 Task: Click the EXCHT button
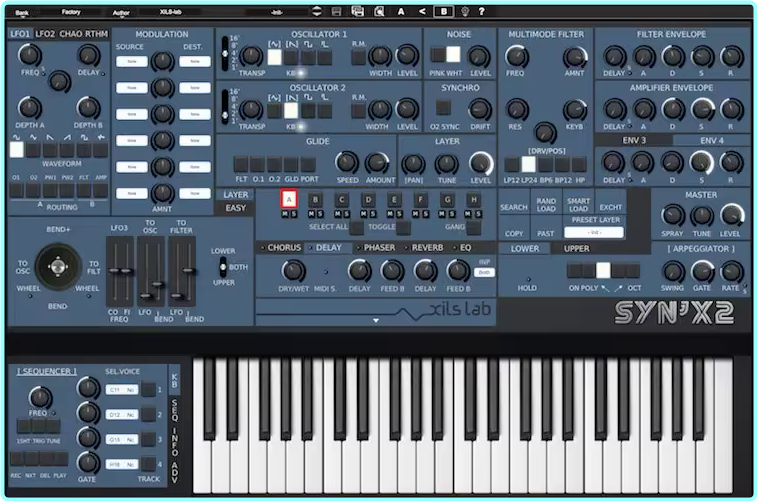[x=611, y=207]
